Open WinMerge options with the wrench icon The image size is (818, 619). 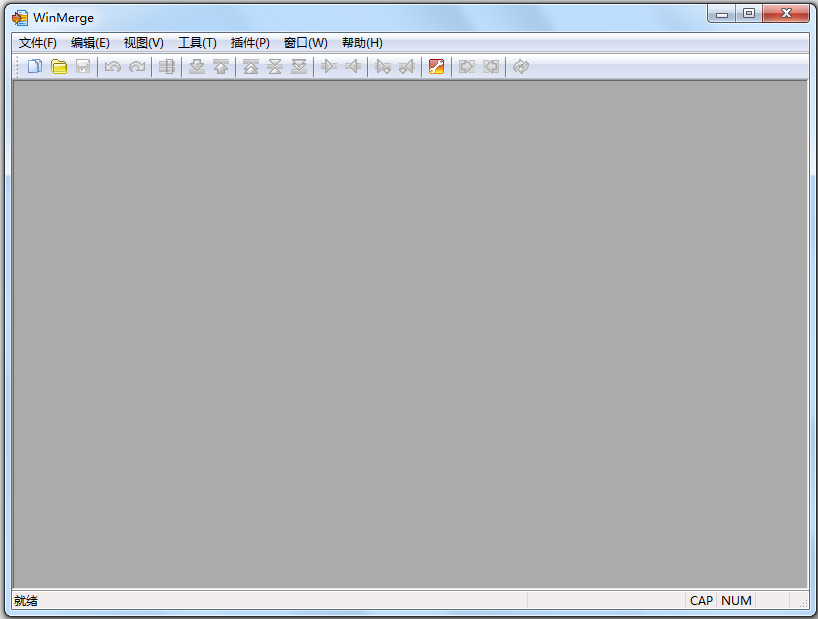pyautogui.click(x=437, y=66)
